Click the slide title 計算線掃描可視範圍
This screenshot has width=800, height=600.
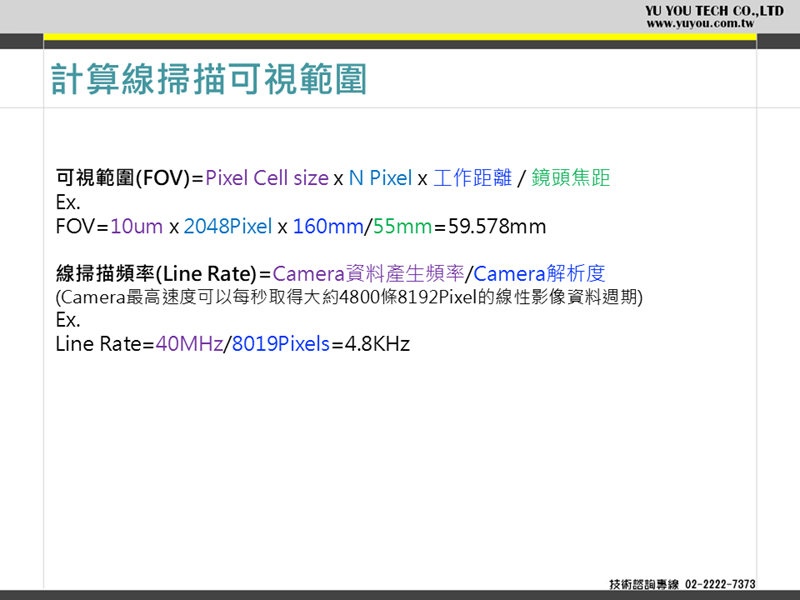click(x=209, y=79)
